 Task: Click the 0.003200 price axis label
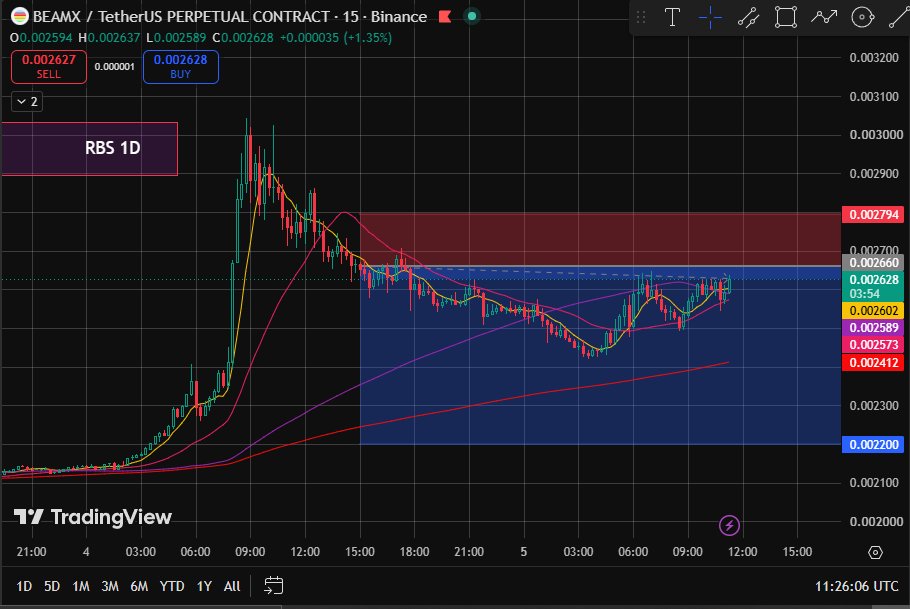(876, 57)
